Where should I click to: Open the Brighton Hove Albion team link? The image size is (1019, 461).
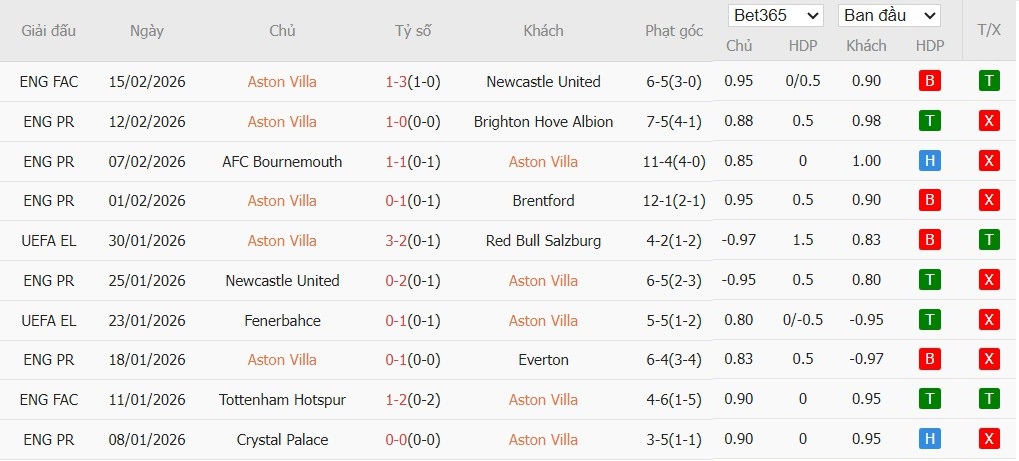[x=543, y=122]
